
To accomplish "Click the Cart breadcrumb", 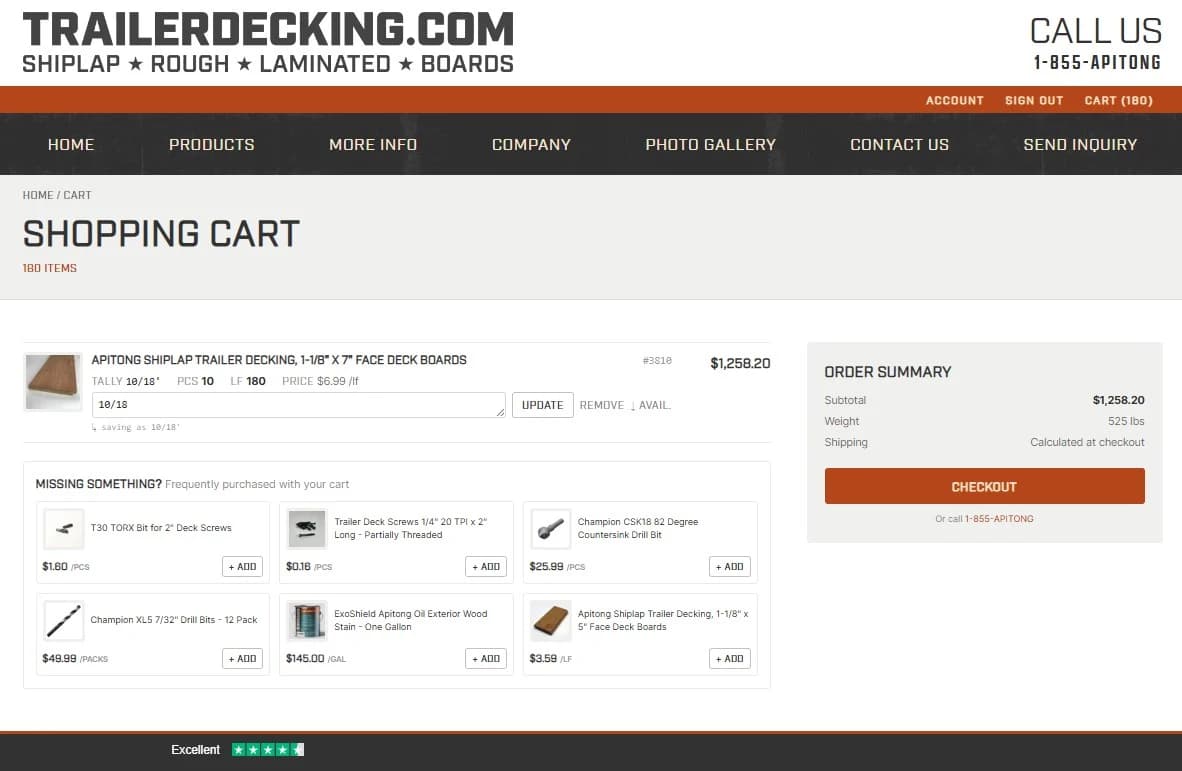I will [x=77, y=195].
